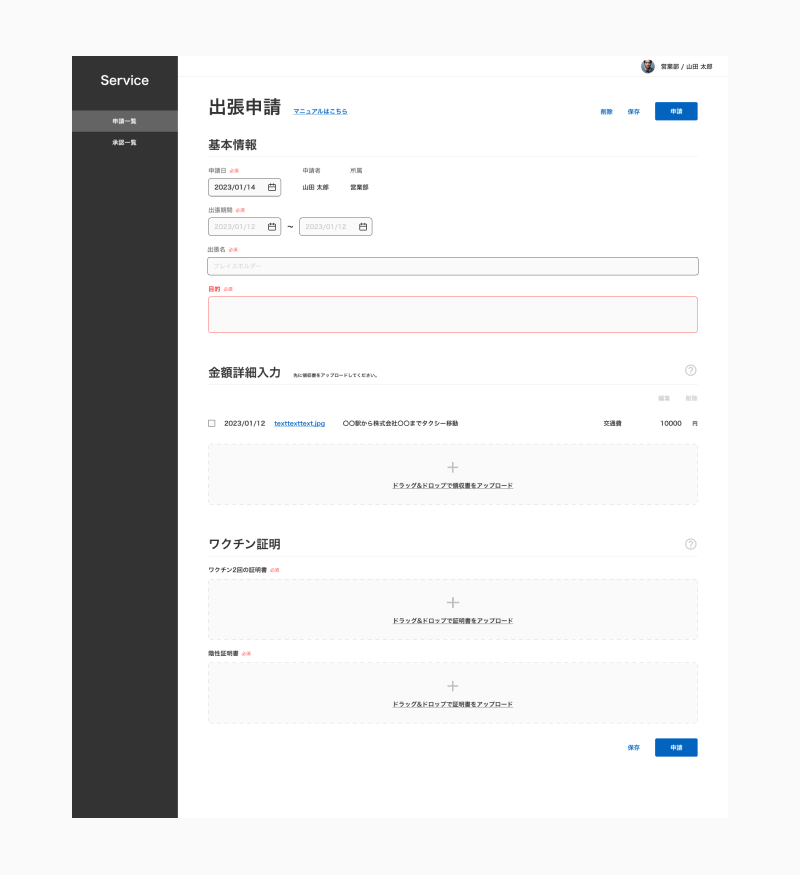Open the マニュアルはこちら link
Image resolution: width=800 pixels, height=875 pixels.
[x=320, y=111]
